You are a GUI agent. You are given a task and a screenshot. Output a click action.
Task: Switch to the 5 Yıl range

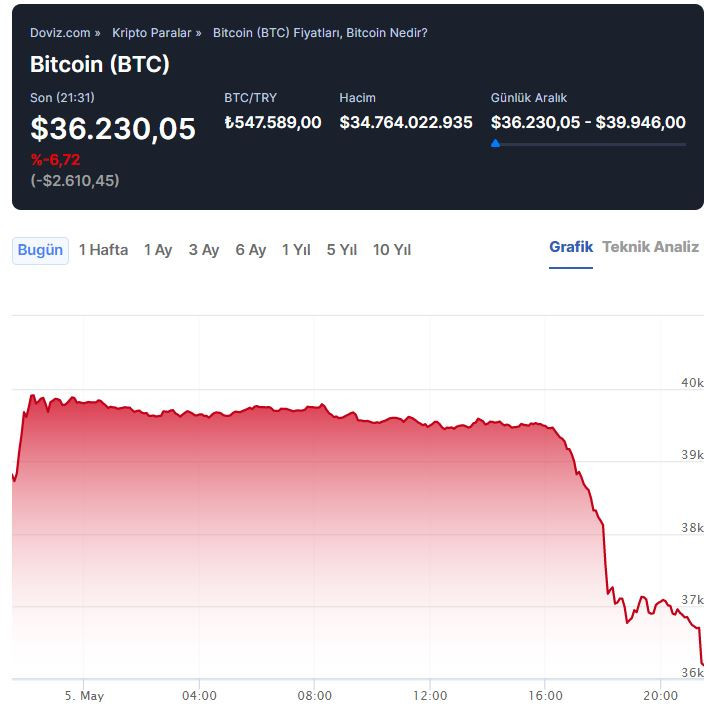coord(342,250)
